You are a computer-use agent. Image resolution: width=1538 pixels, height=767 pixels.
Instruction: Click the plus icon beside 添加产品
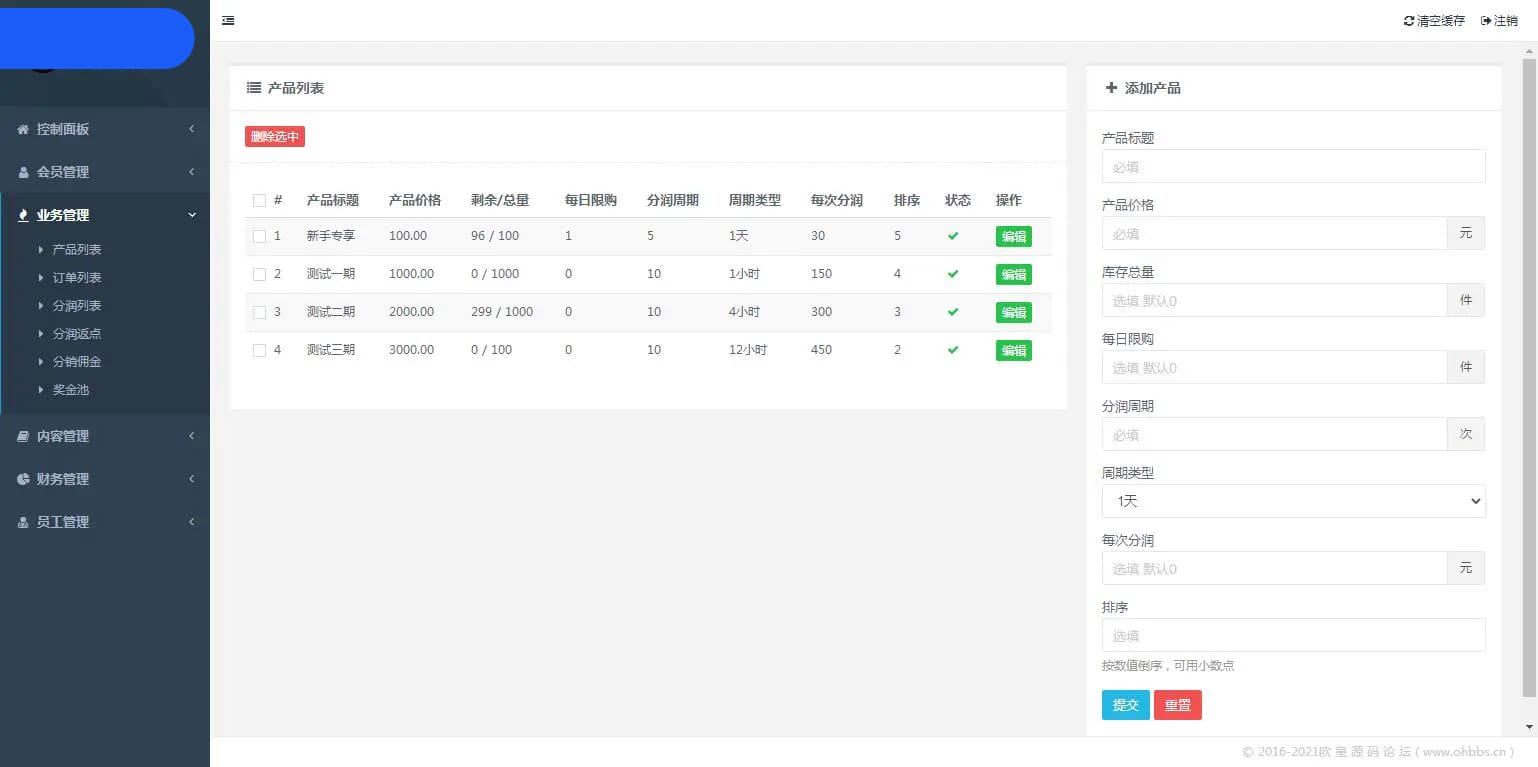(x=1111, y=88)
